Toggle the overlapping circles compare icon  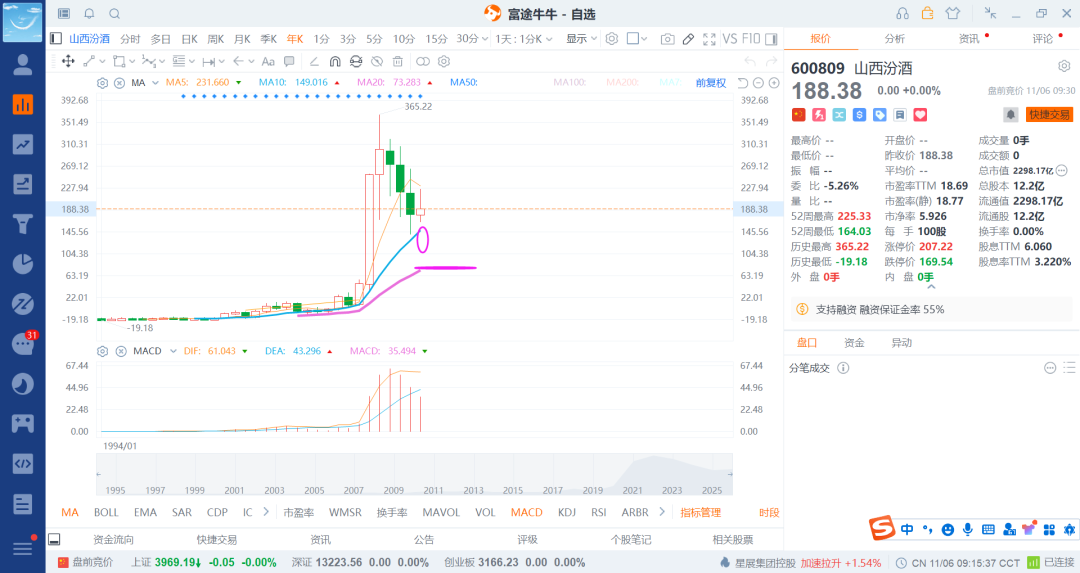pyautogui.click(x=423, y=61)
